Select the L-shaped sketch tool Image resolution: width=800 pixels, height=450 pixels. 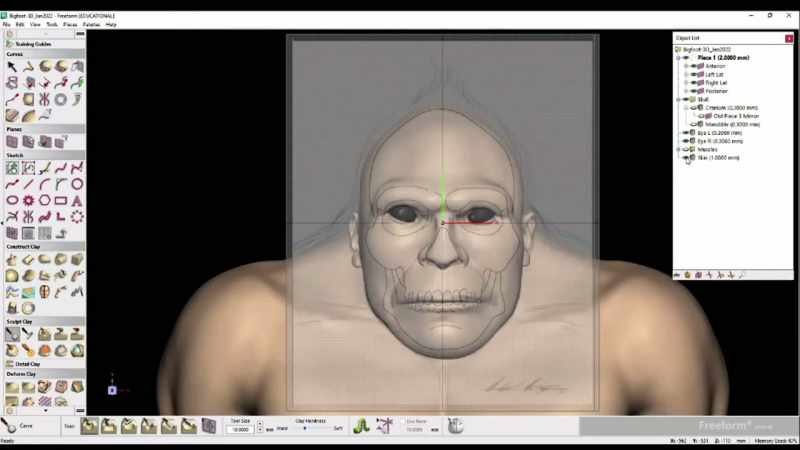point(61,217)
